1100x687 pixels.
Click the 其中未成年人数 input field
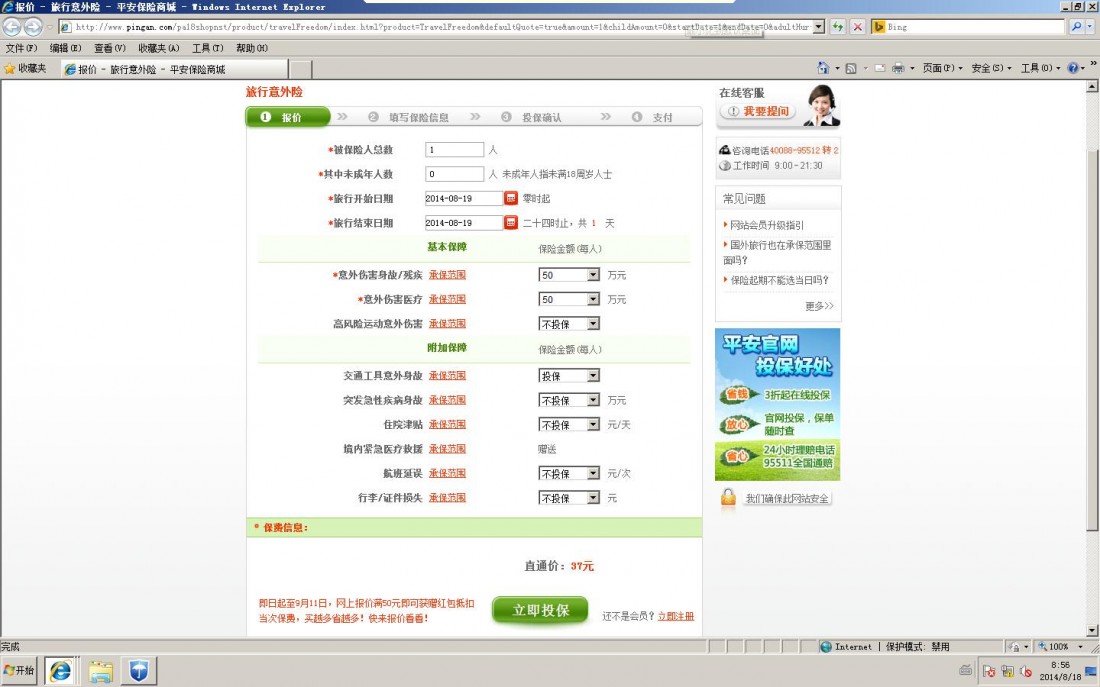pos(454,174)
